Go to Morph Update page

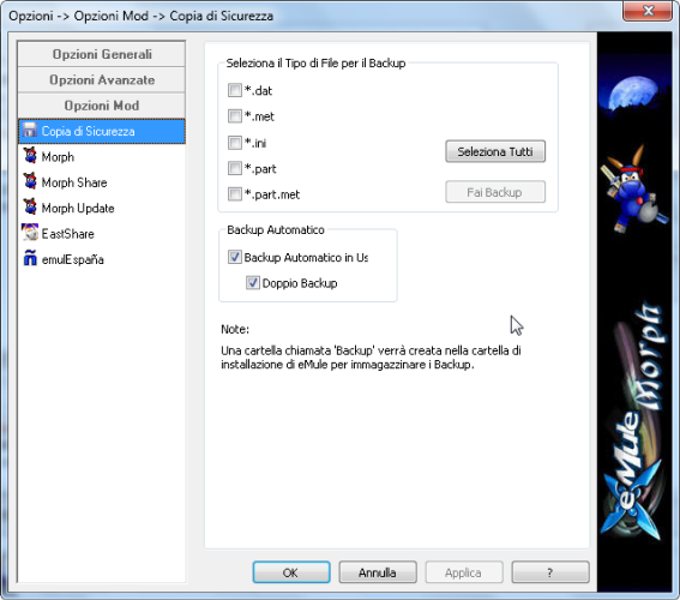click(101, 208)
